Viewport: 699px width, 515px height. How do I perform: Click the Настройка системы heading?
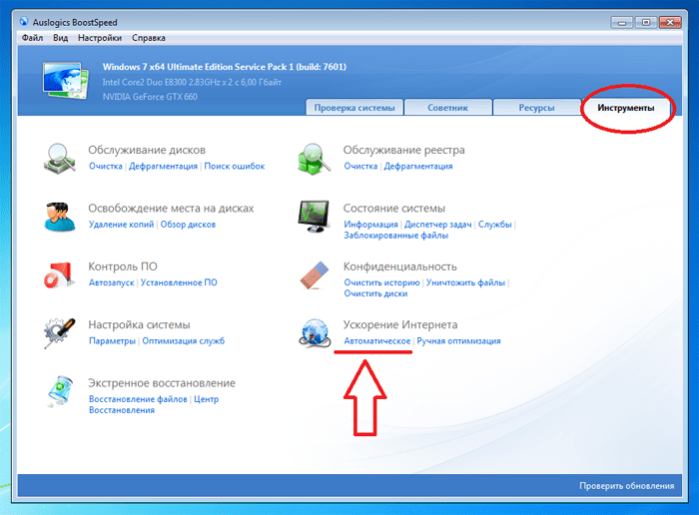[139, 325]
